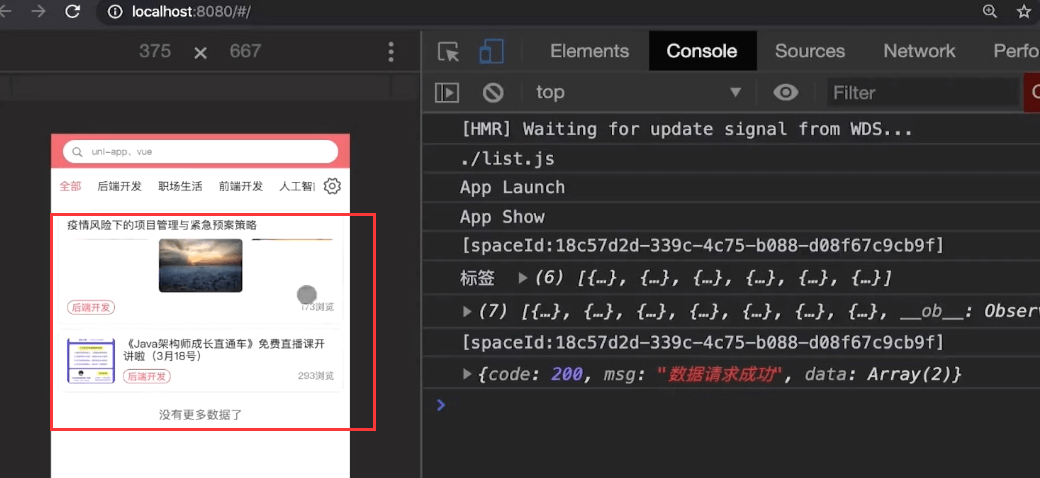Open the live expression eye icon
The width and height of the screenshot is (1040, 478).
pyautogui.click(x=786, y=93)
